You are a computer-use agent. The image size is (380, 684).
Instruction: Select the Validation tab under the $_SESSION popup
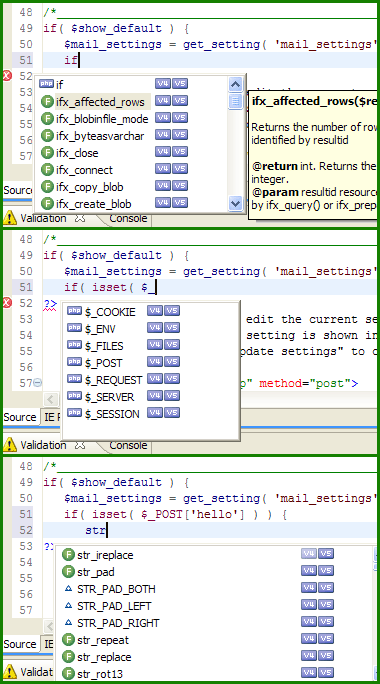[x=43, y=445]
